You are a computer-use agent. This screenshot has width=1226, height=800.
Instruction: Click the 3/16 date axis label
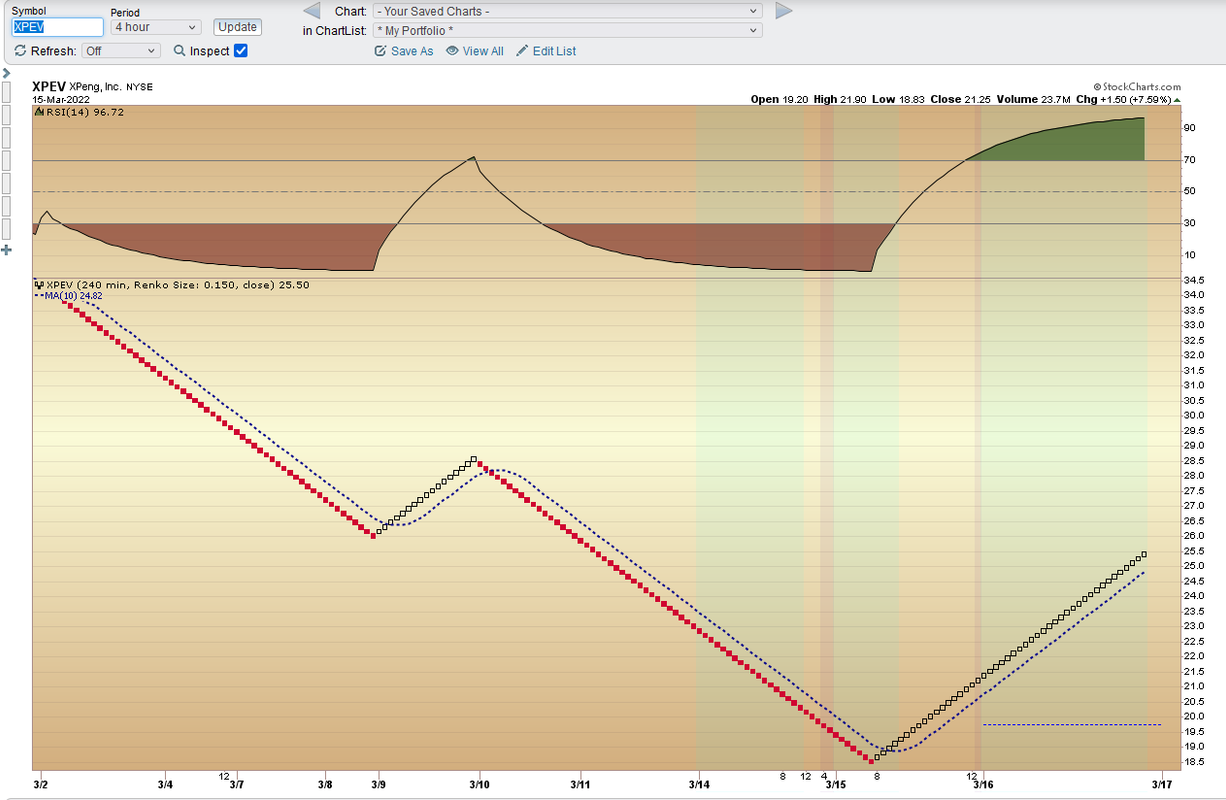(x=982, y=785)
